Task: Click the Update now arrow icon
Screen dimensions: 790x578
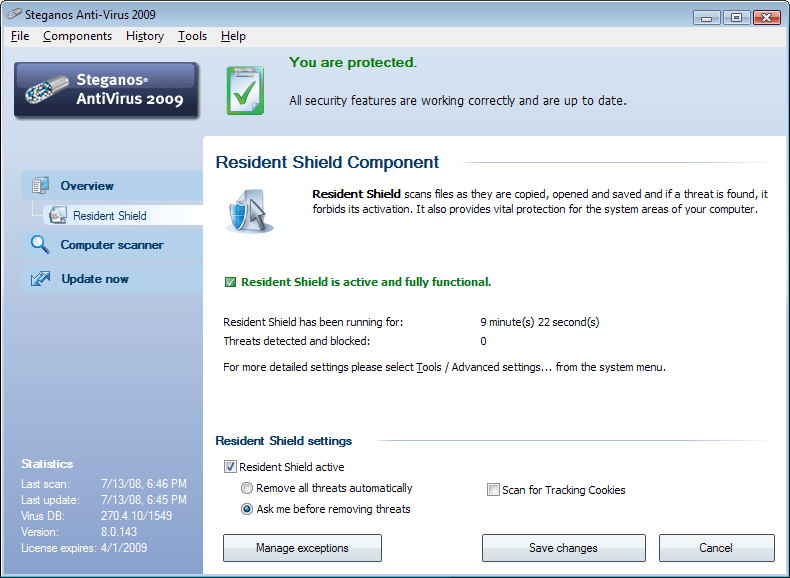Action: (x=40, y=279)
